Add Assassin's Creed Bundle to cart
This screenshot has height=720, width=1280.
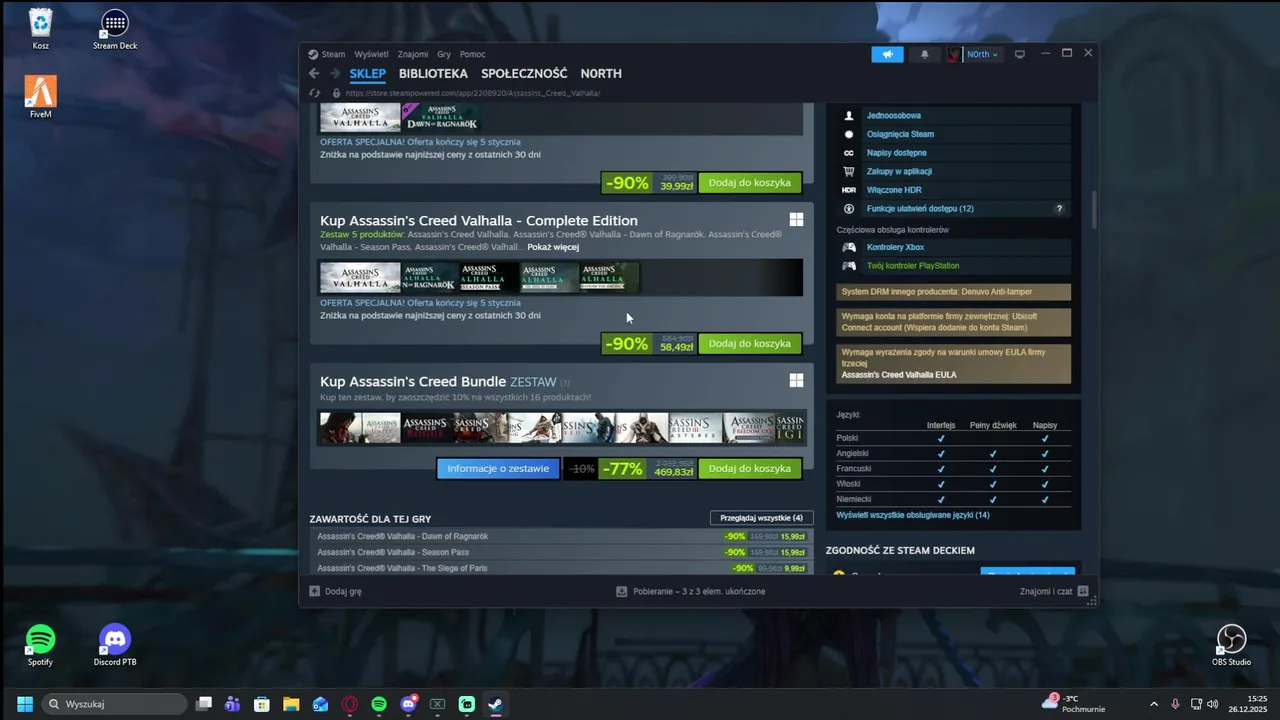[750, 468]
